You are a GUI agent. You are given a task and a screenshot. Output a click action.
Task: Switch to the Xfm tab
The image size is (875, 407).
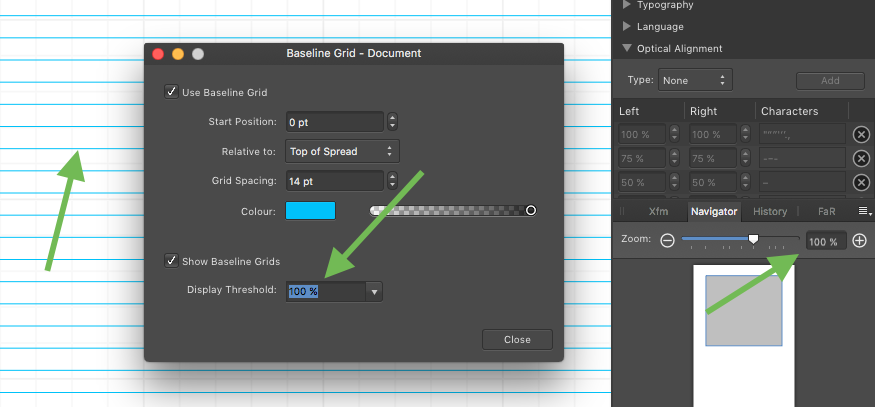(x=658, y=211)
